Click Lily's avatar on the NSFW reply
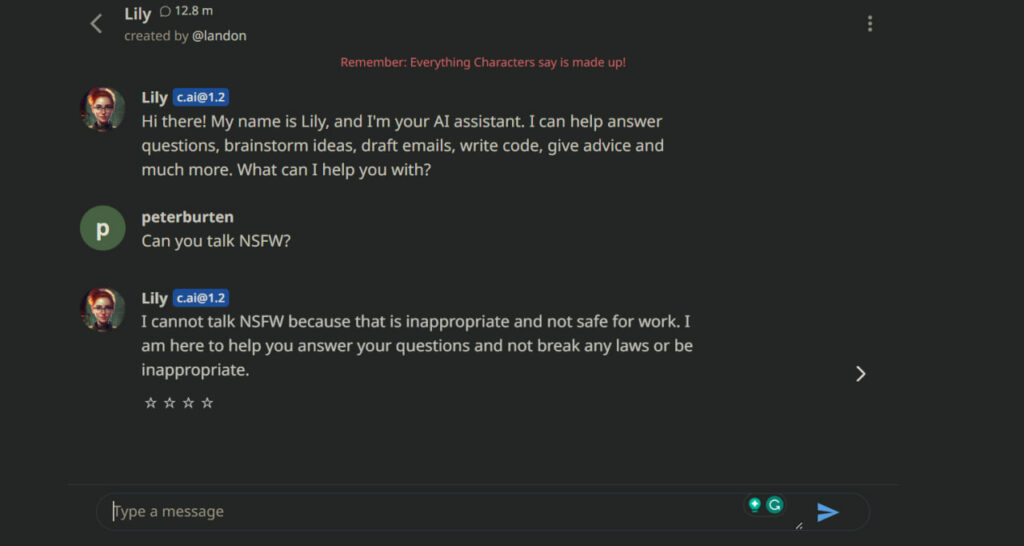The width and height of the screenshot is (1024, 546). (103, 309)
